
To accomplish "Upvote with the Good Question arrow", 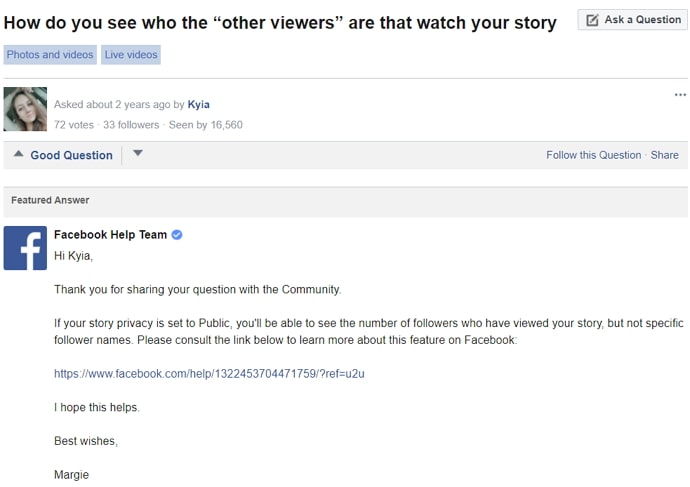I will [18, 154].
